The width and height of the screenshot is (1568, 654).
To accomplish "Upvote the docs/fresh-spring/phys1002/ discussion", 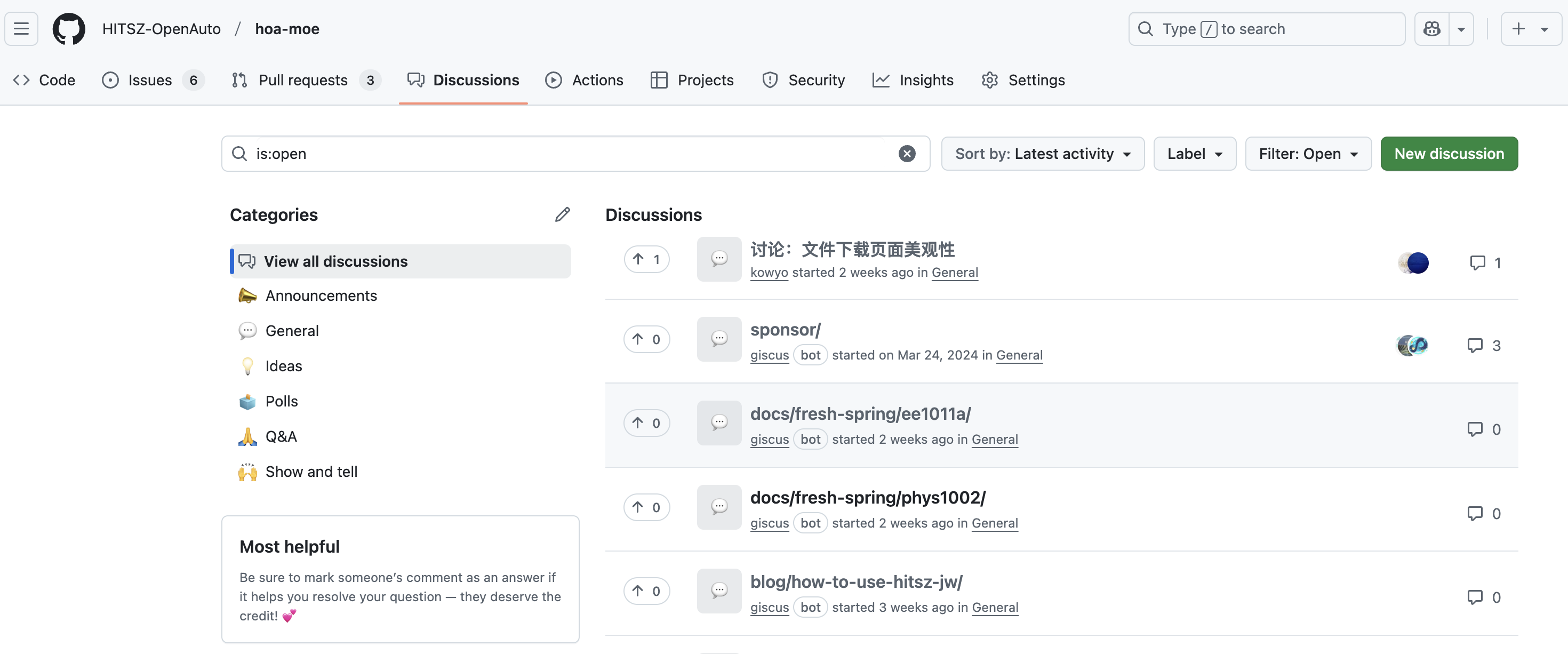I will pyautogui.click(x=646, y=507).
